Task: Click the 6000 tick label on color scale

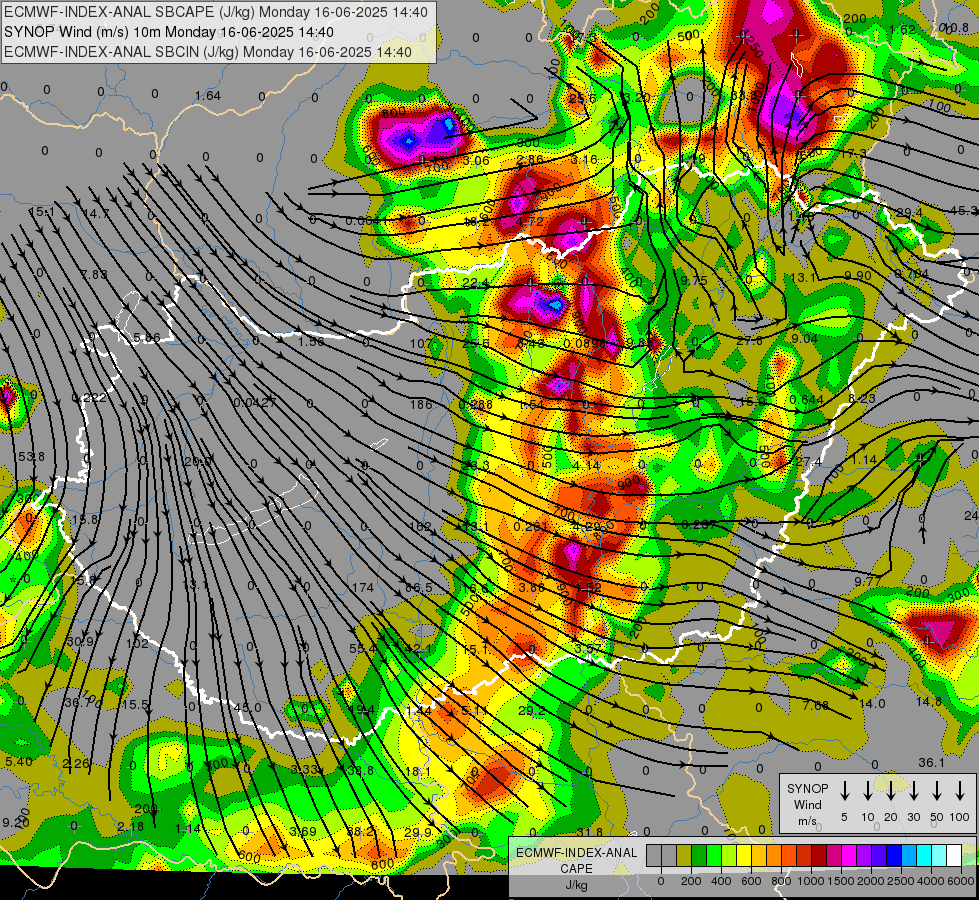Action: (x=961, y=881)
